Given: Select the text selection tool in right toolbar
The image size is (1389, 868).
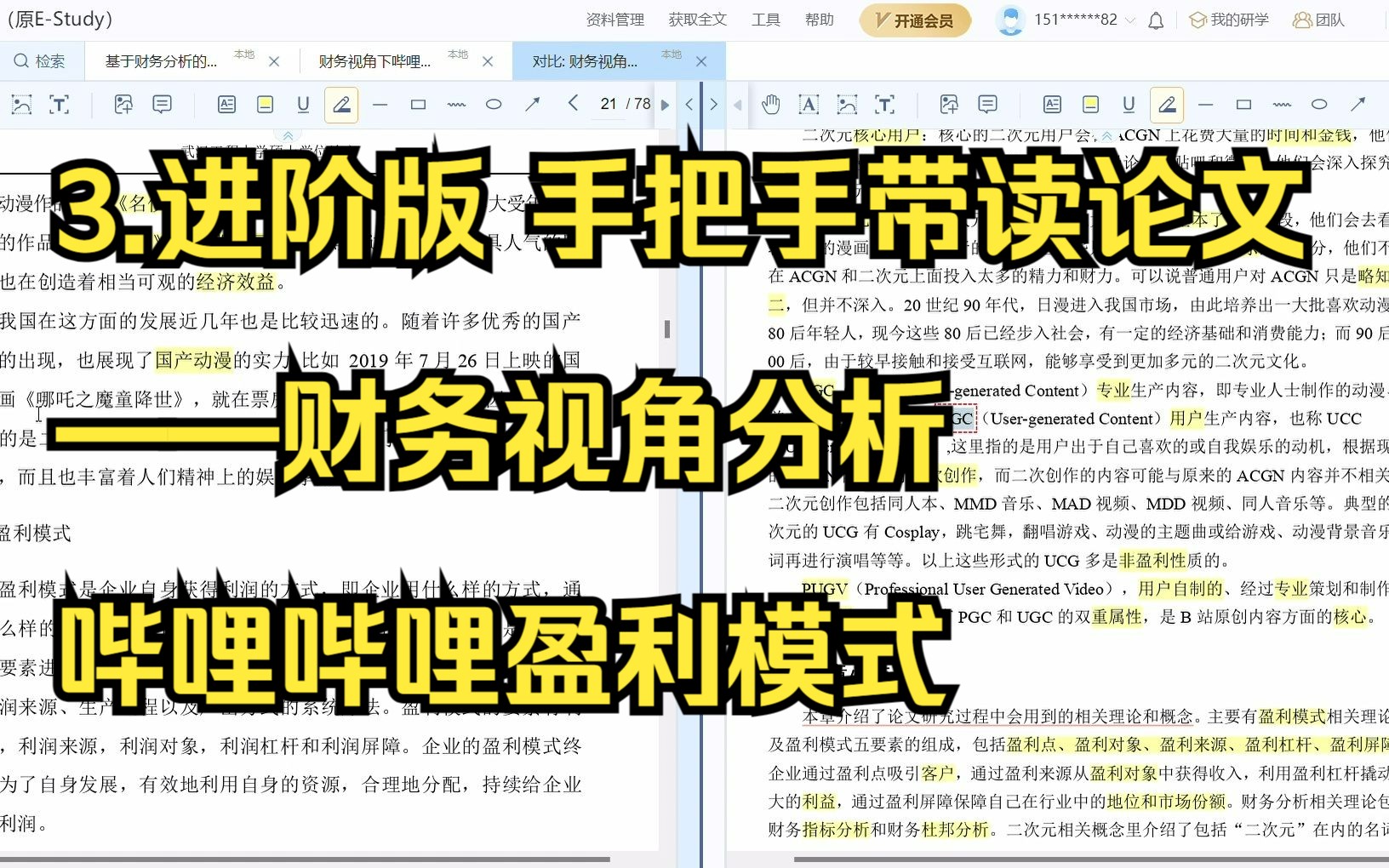Looking at the screenshot, I should 809,105.
